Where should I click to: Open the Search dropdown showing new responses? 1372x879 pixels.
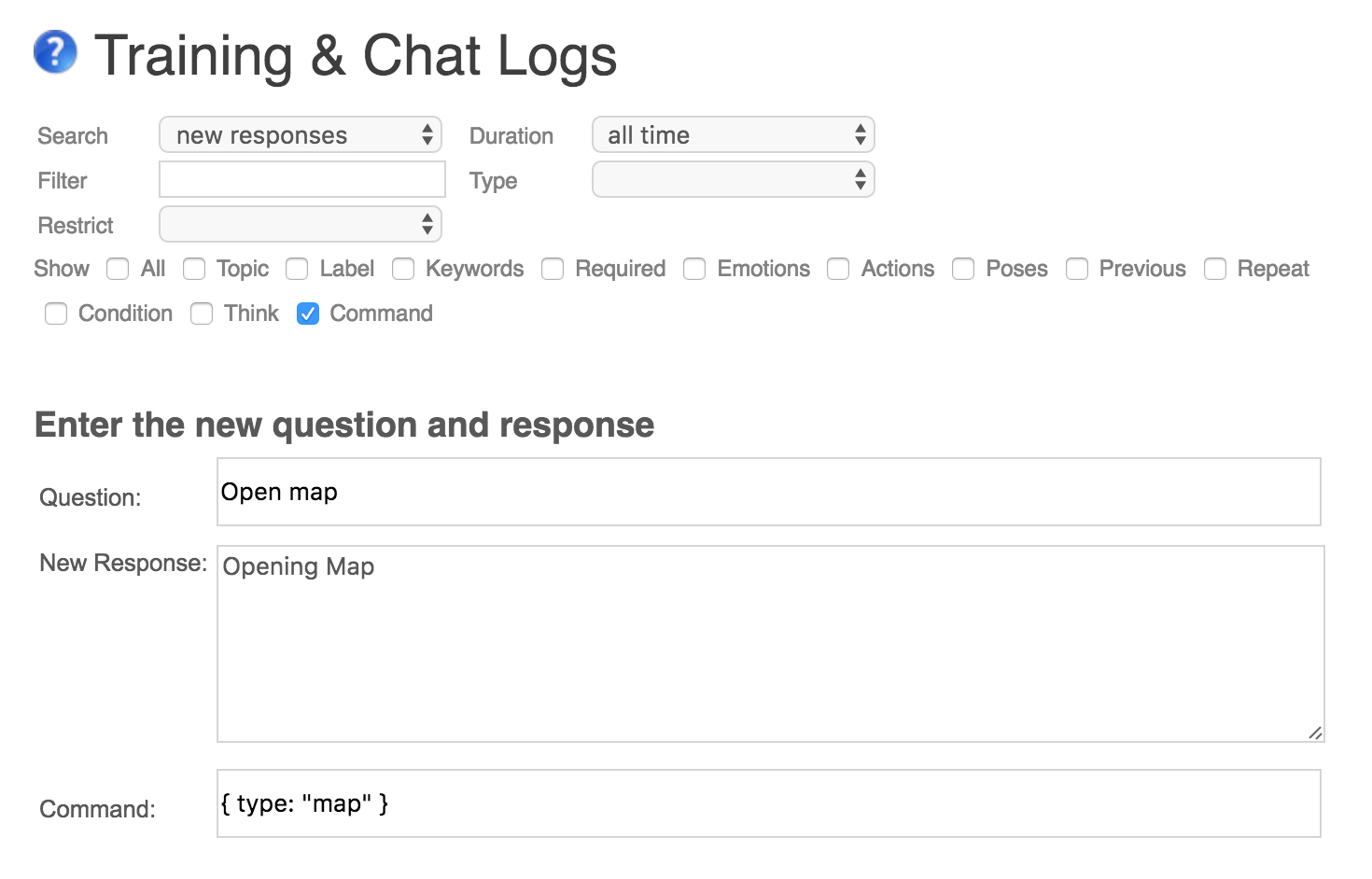pos(301,135)
